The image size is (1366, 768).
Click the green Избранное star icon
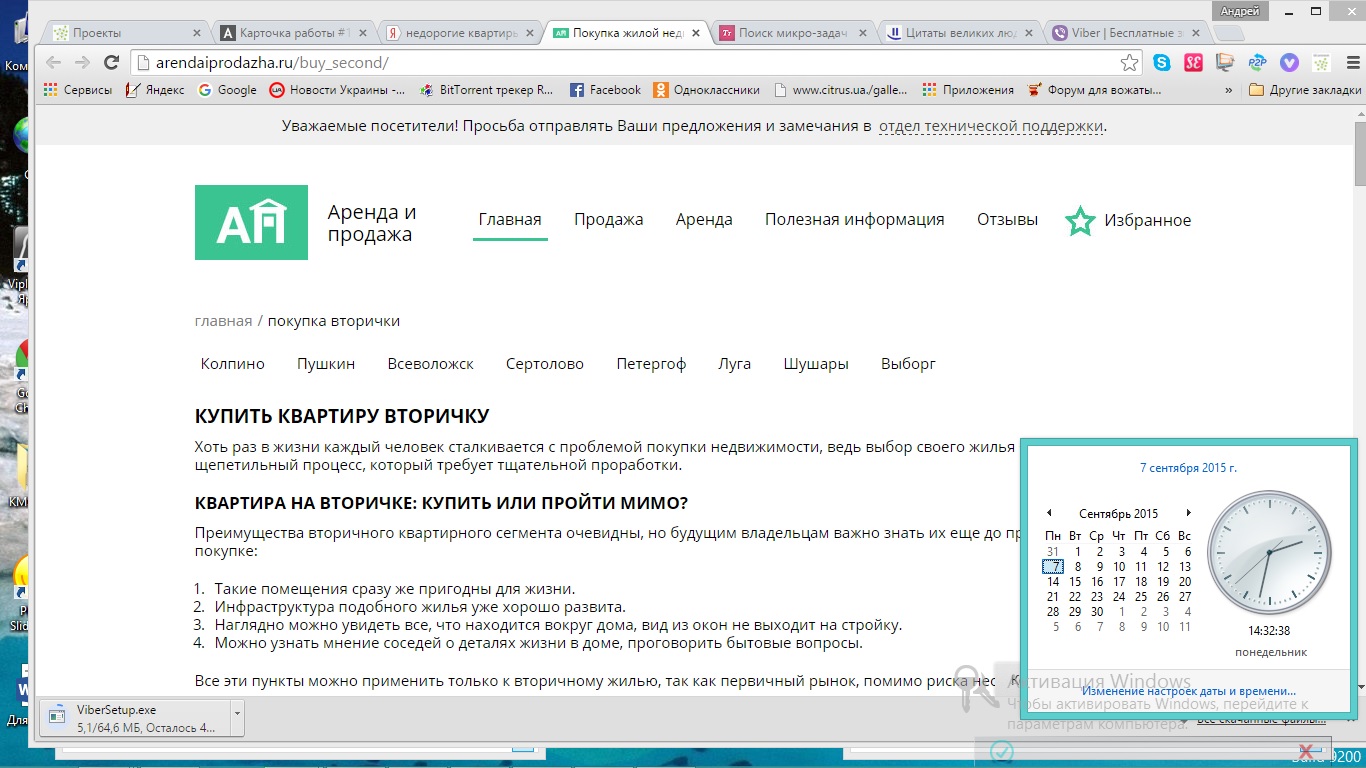point(1080,221)
